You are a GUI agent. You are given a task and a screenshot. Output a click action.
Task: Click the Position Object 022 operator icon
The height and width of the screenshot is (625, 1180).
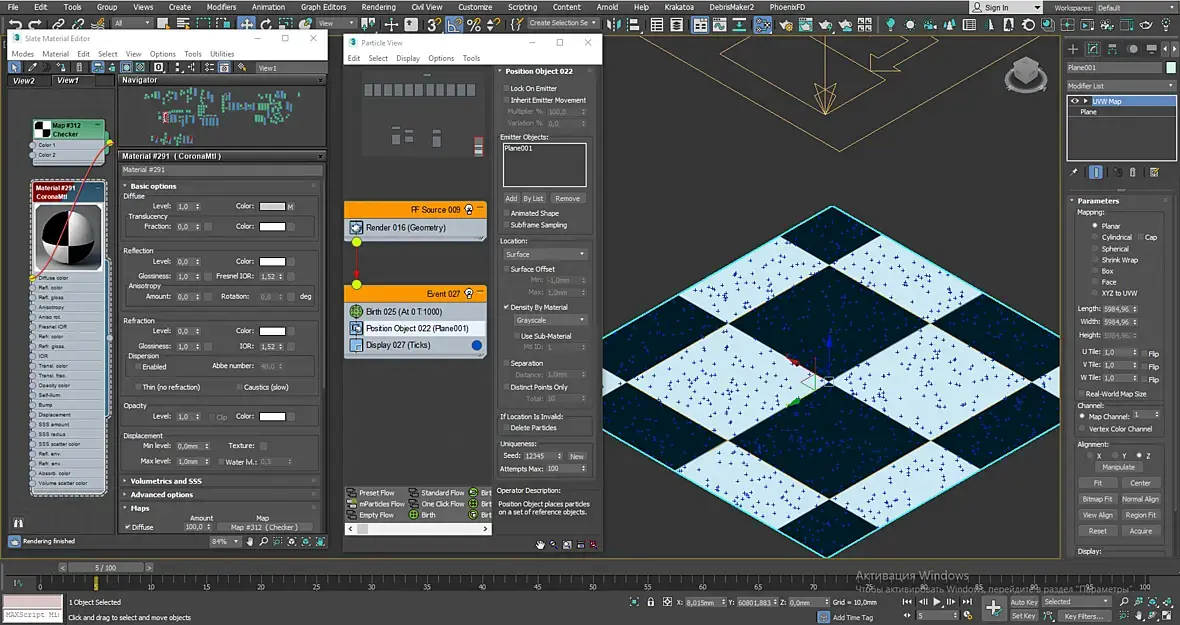pyautogui.click(x=356, y=329)
